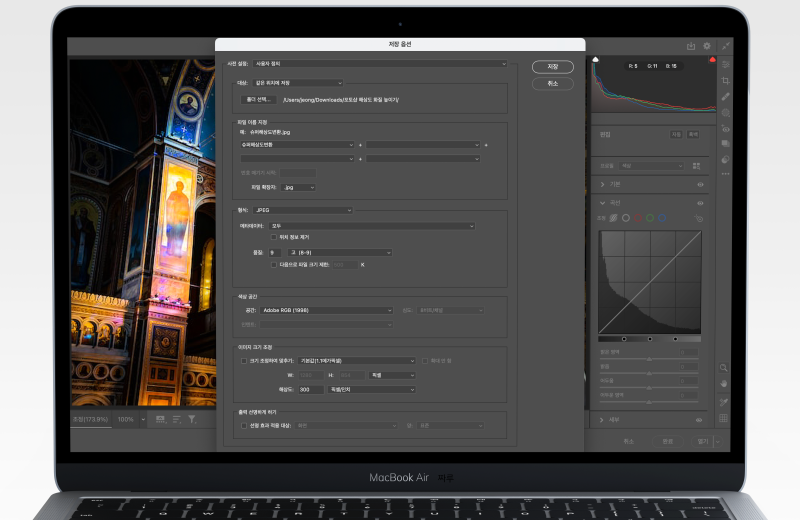Toggle visibility eye of Detail panel
Screen dimensions: 800x520
pos(699,420)
